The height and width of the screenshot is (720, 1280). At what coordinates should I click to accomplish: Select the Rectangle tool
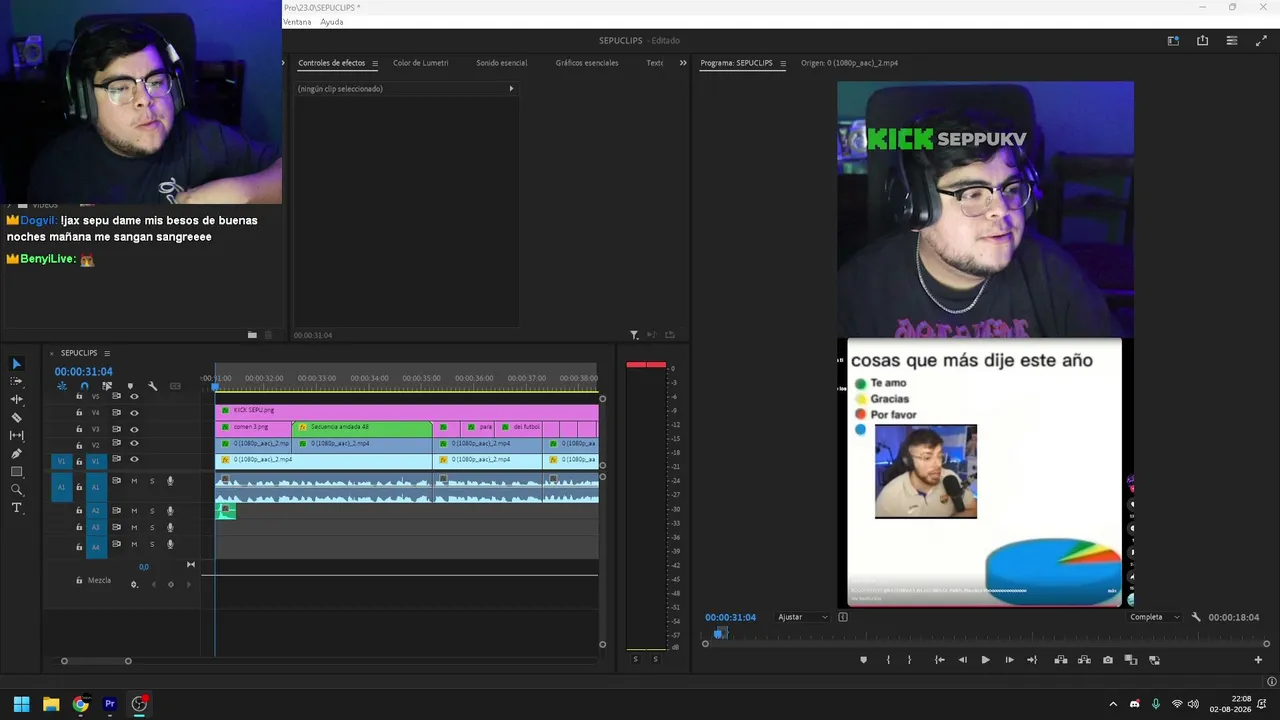(16, 472)
